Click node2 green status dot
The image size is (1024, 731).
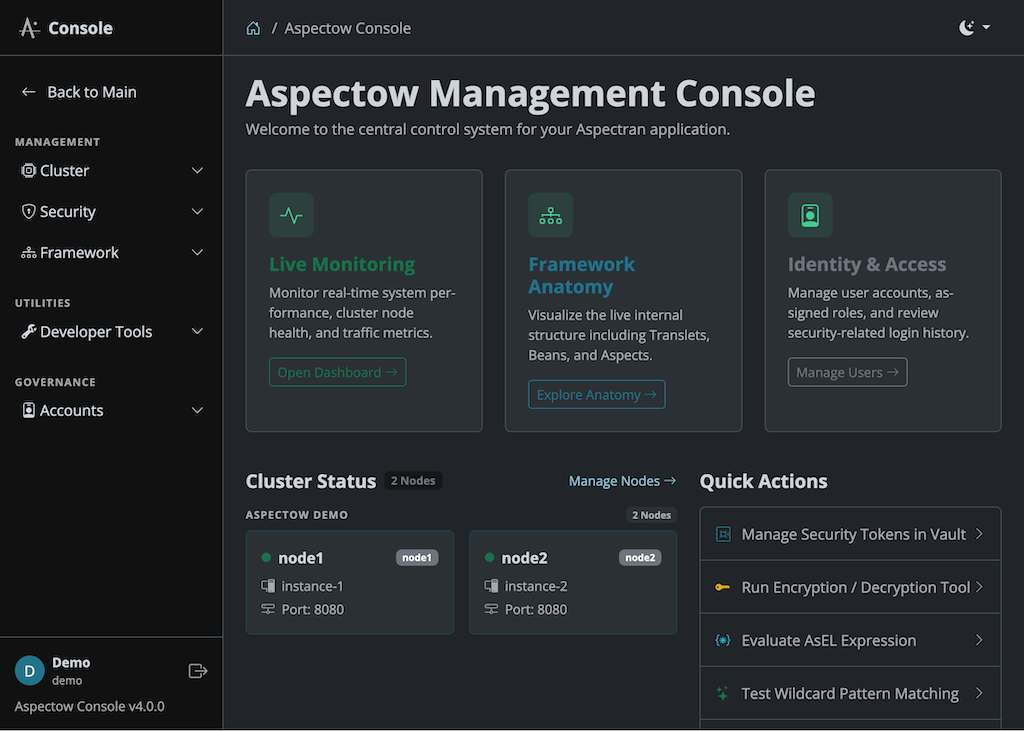pyautogui.click(x=489, y=558)
